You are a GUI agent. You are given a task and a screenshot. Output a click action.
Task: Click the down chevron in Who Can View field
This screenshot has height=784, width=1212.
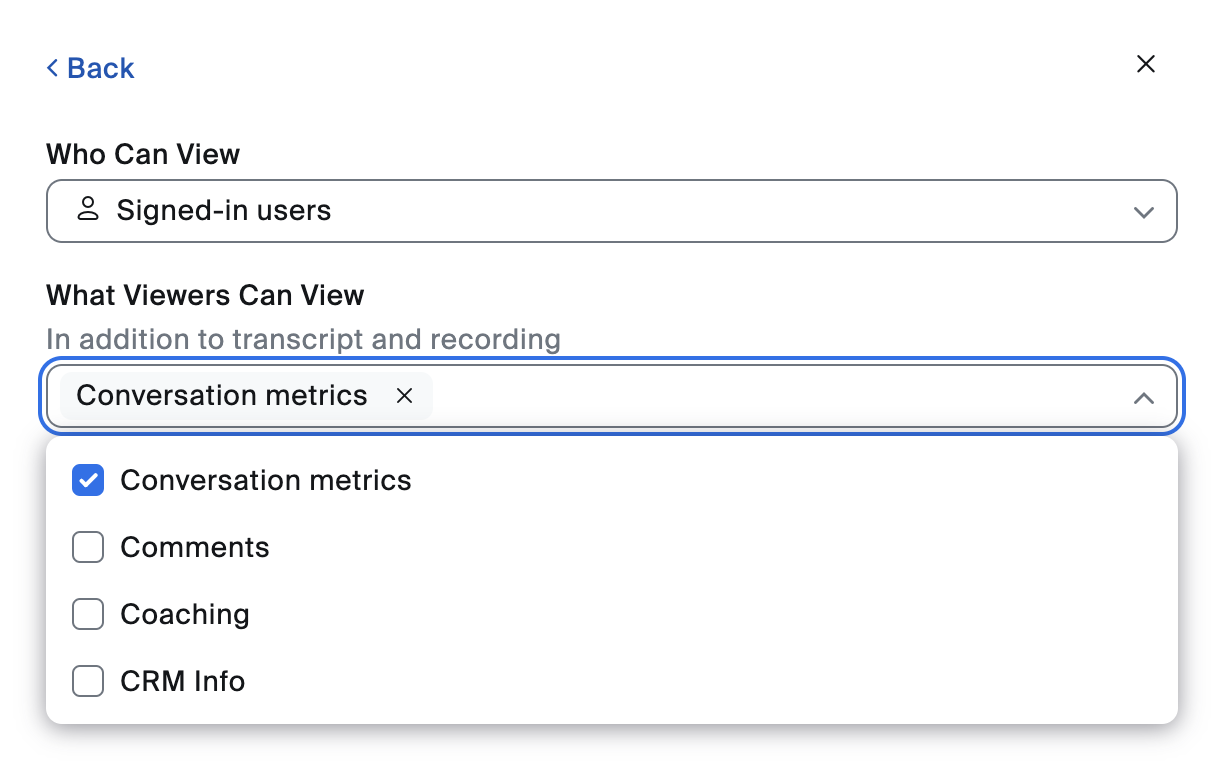click(1143, 212)
